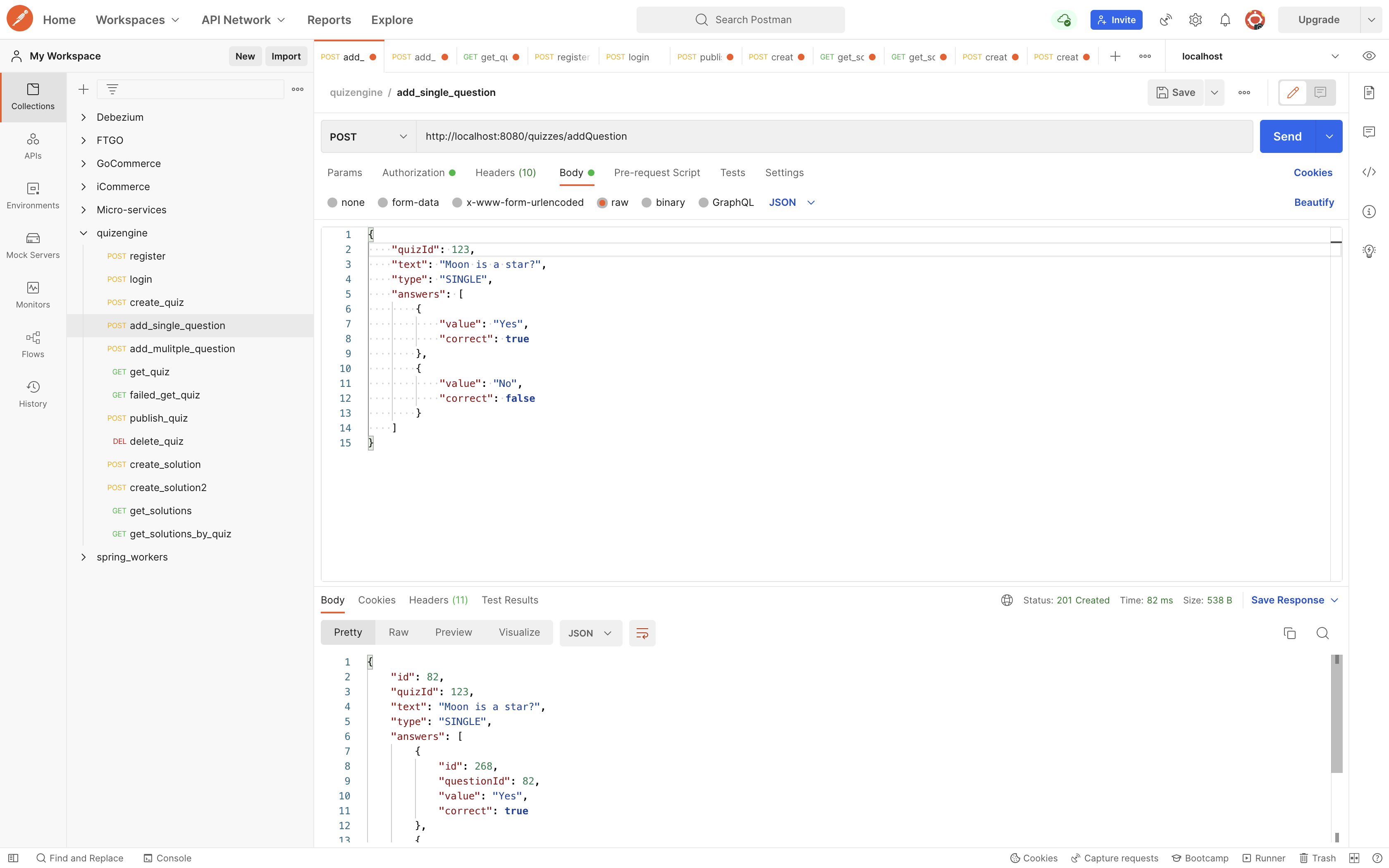Open the POST method dropdown
This screenshot has width=1389, height=868.
coord(368,137)
